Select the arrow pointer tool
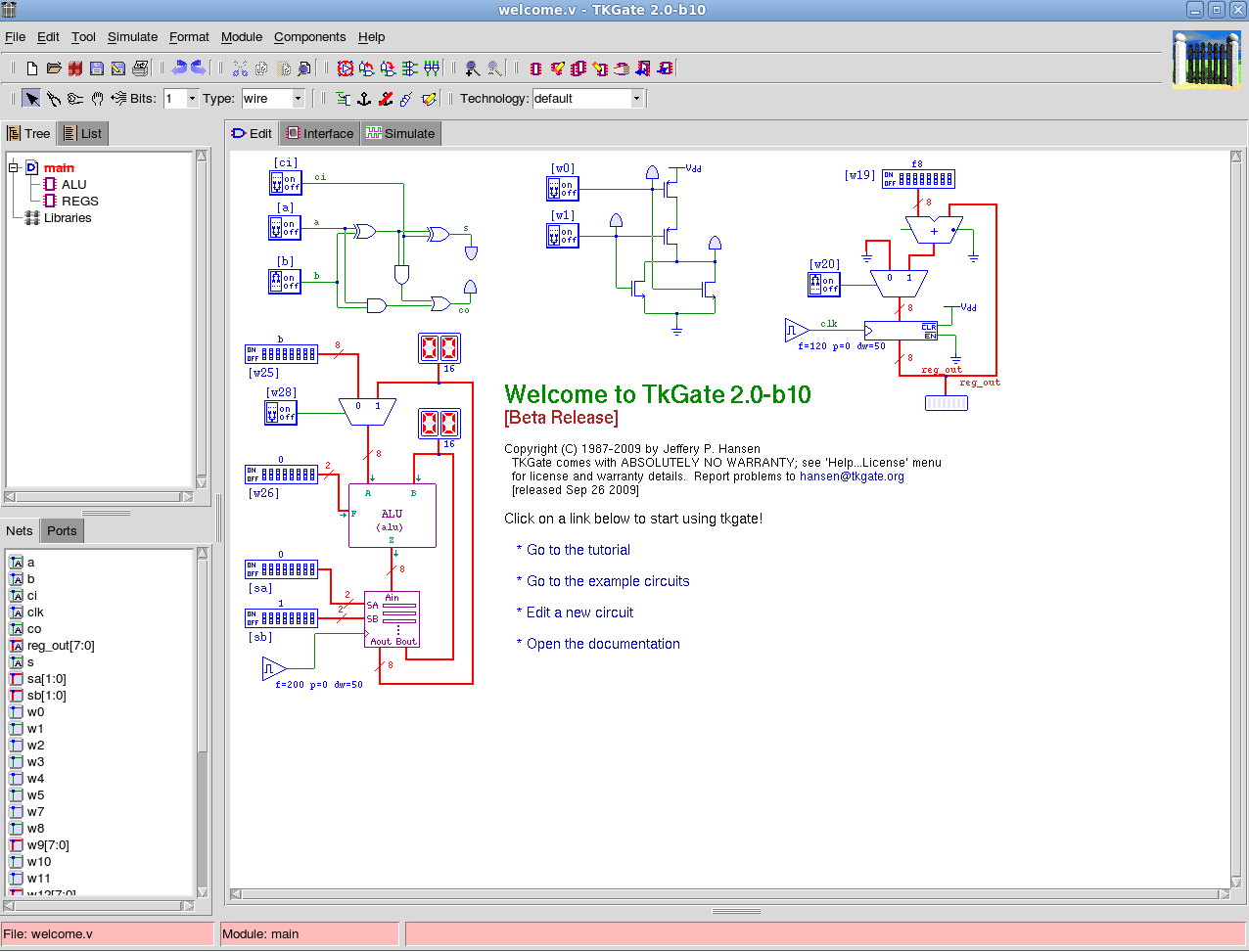The image size is (1249, 952). pos(32,99)
